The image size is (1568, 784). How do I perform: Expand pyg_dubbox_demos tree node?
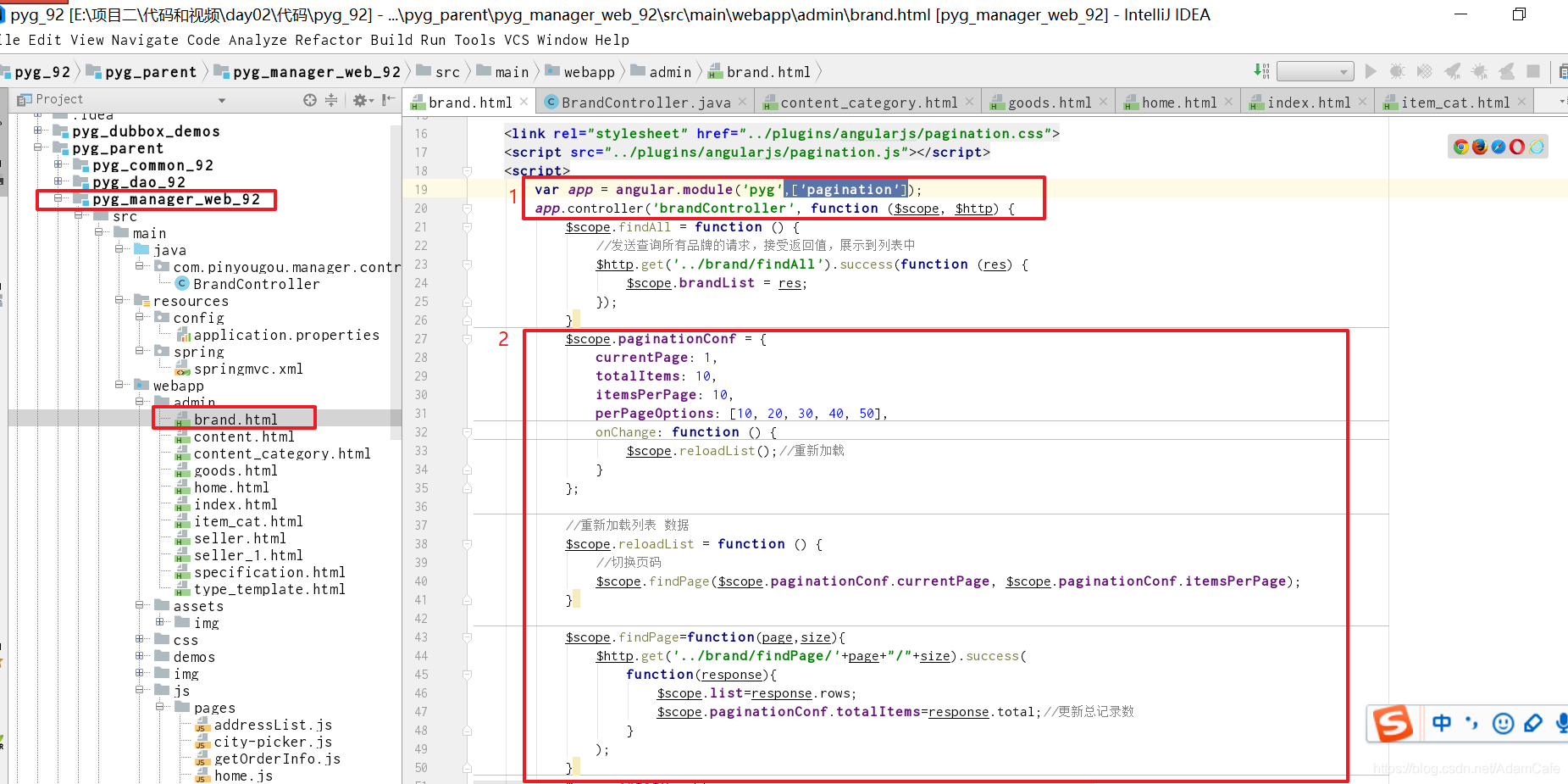point(37,131)
